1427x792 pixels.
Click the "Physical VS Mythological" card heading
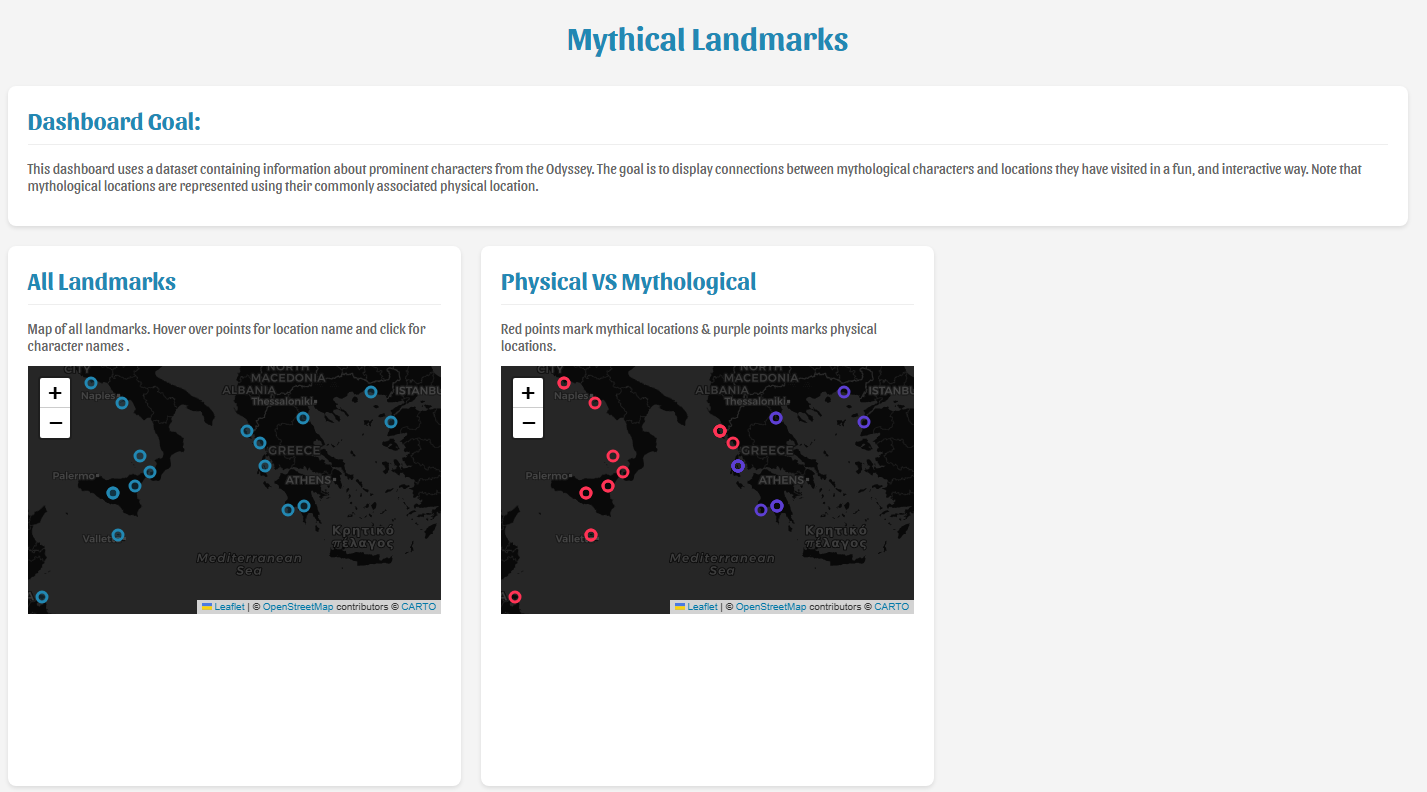click(629, 282)
